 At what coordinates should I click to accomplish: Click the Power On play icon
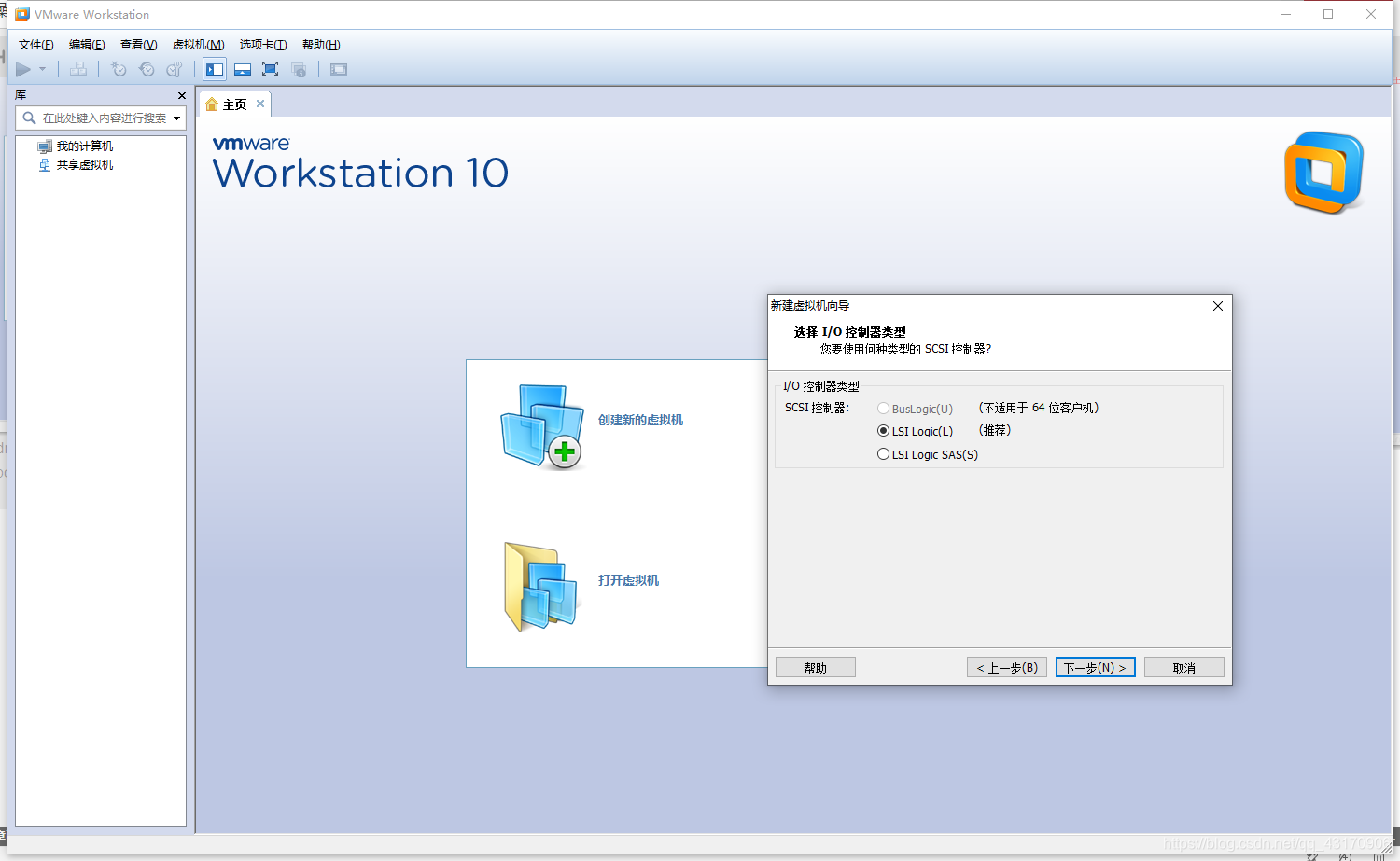pos(23,69)
